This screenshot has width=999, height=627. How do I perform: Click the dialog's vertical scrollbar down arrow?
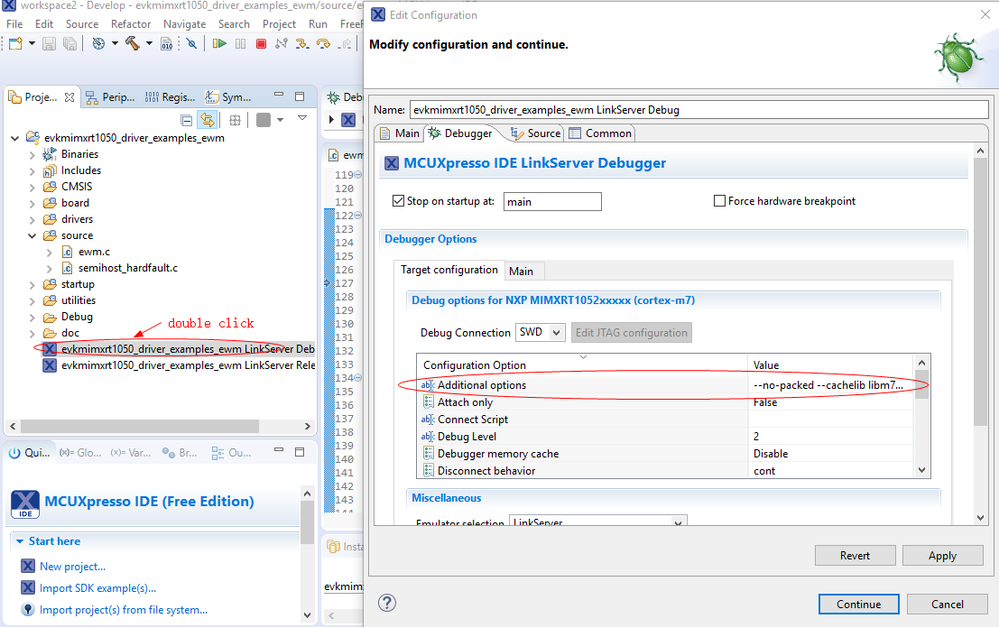click(x=981, y=517)
